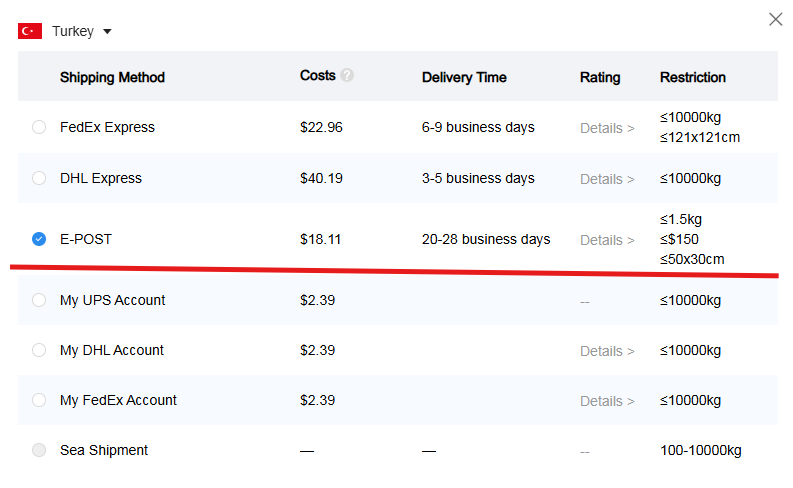Click the ≤121x121cm restriction text

point(700,137)
